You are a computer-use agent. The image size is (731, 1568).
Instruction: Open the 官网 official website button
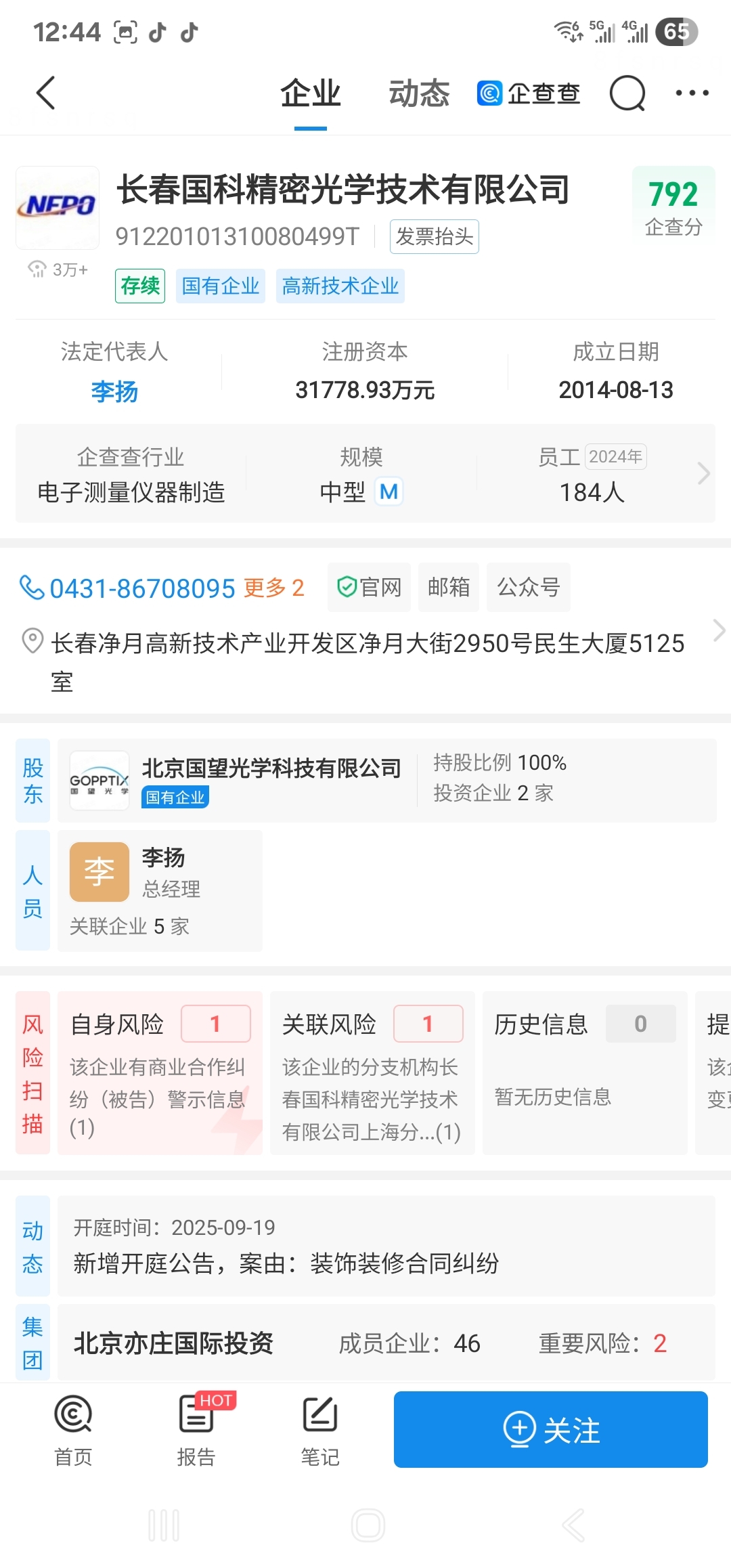tap(370, 587)
